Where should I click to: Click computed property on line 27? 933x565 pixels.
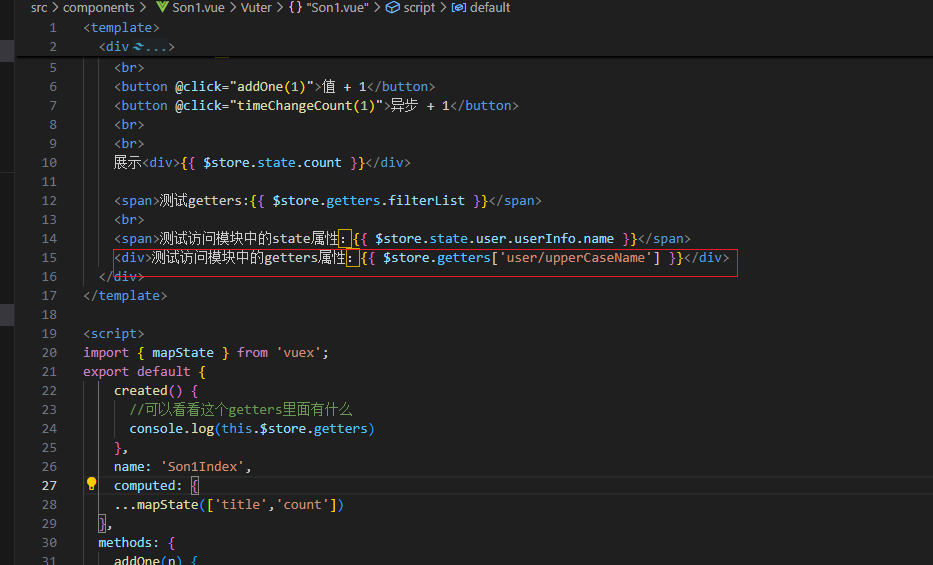point(144,485)
